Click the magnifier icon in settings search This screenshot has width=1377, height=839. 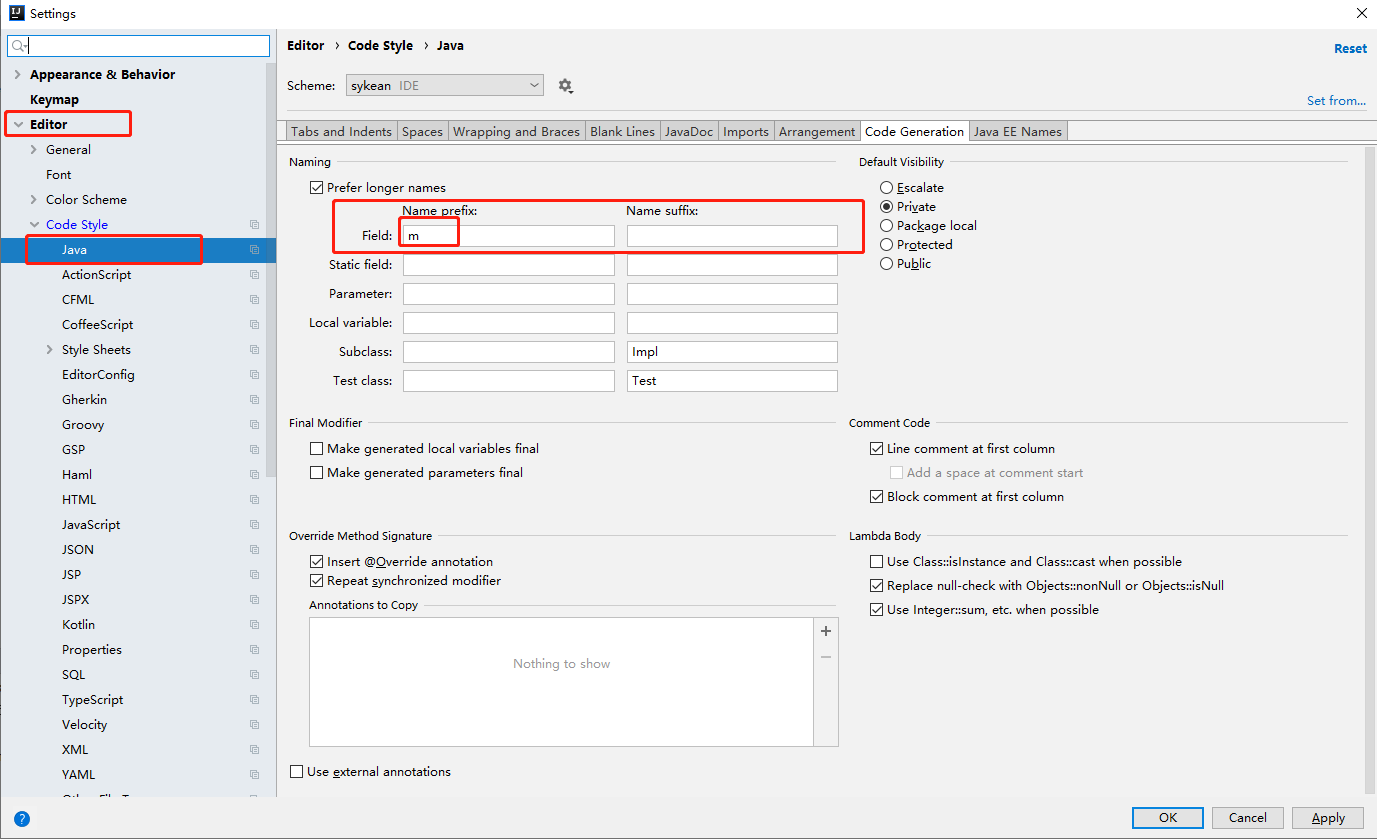[19, 46]
